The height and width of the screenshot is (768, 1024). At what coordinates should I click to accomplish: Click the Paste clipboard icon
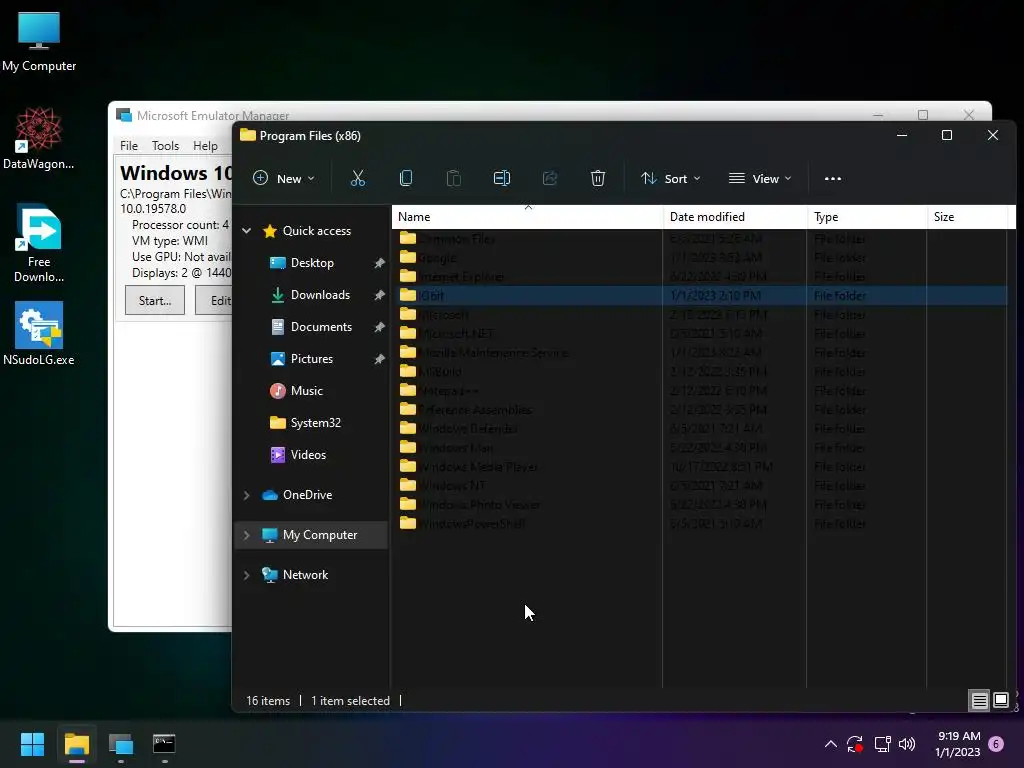click(x=453, y=178)
